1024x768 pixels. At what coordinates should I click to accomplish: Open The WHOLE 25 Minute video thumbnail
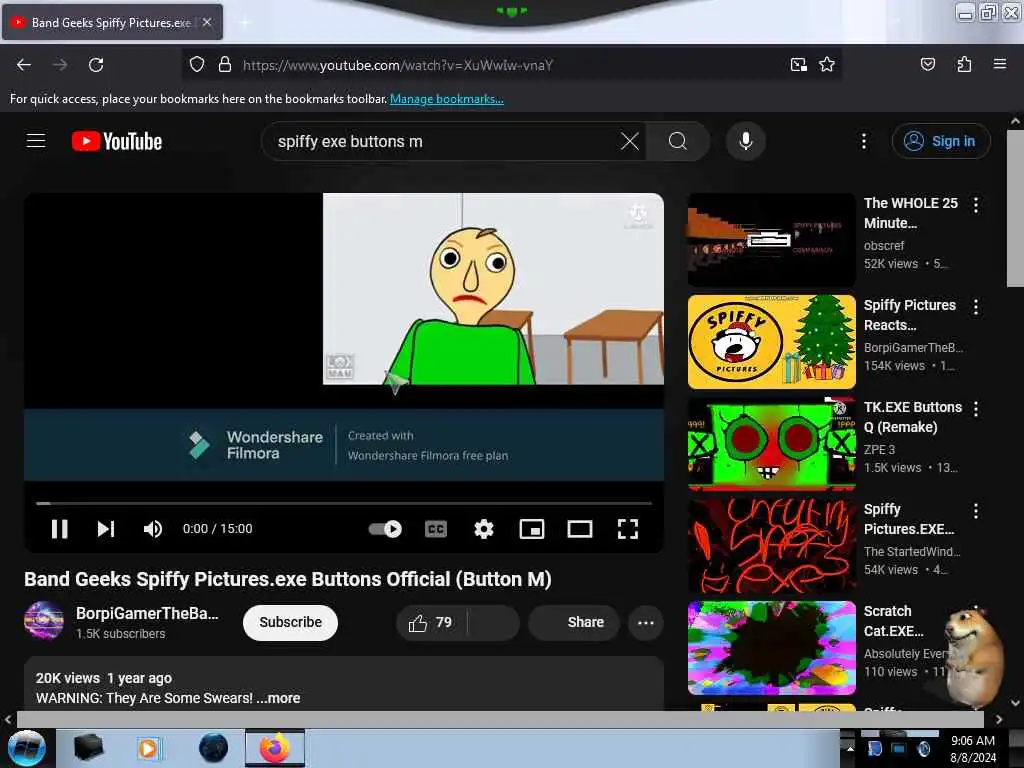771,240
